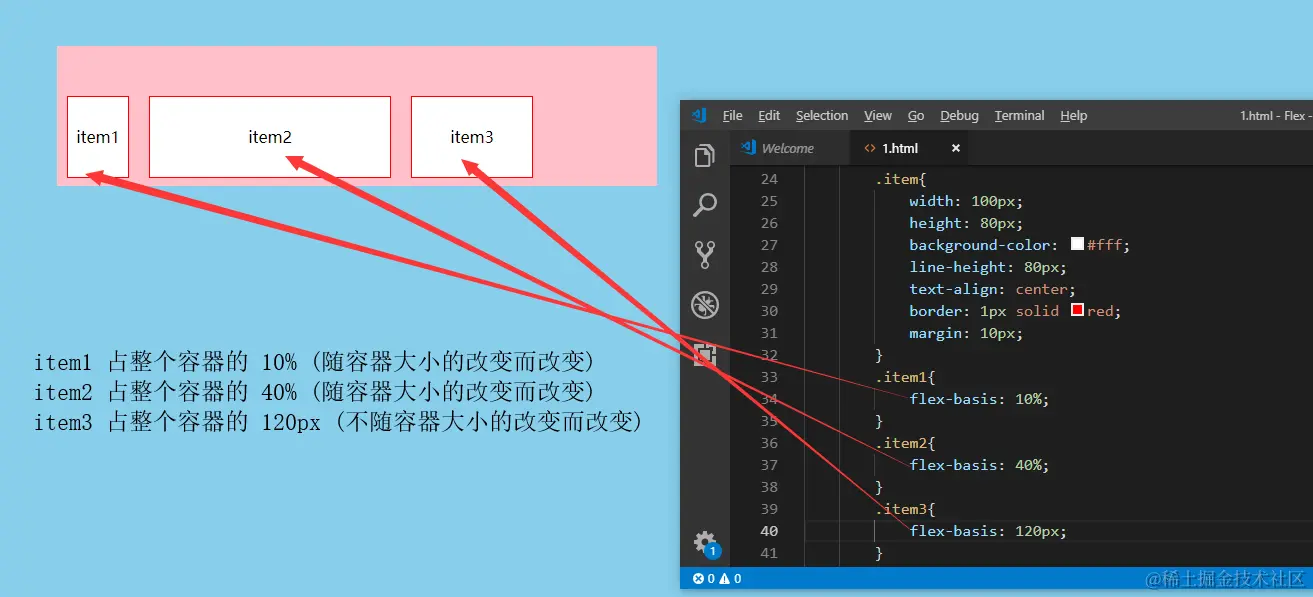
Task: Open the Manage gear menu
Action: click(705, 543)
